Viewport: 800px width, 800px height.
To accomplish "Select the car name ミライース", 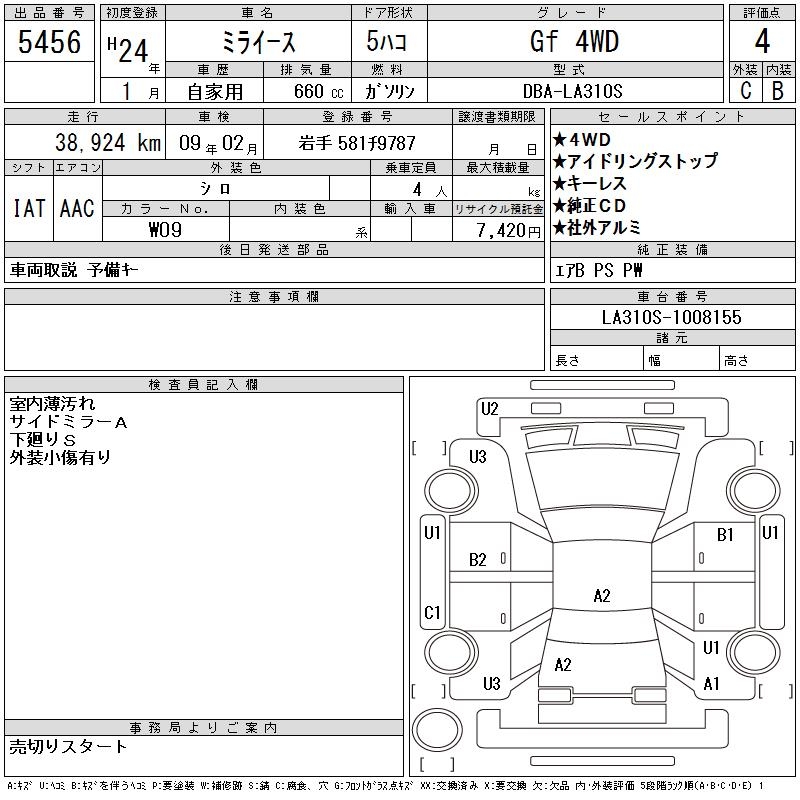I will [256, 41].
